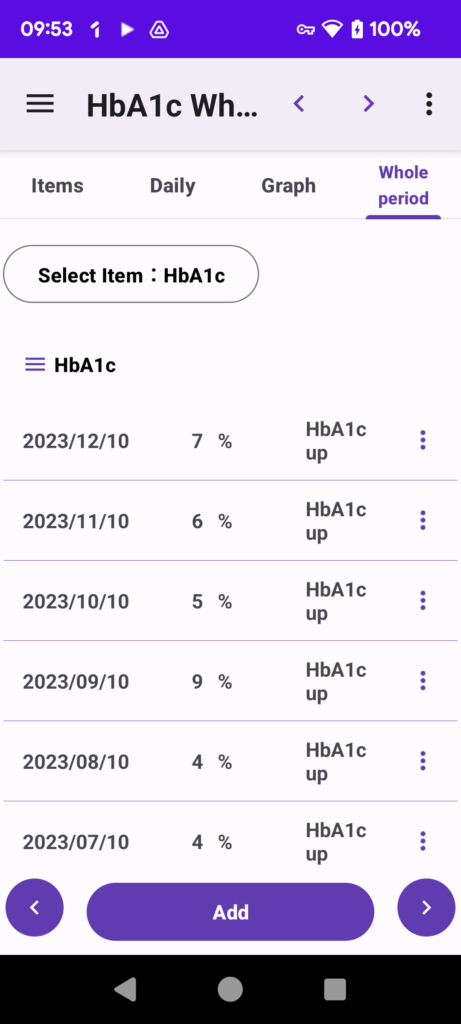Open the header overflow menu
The height and width of the screenshot is (1024, 461).
(x=428, y=104)
